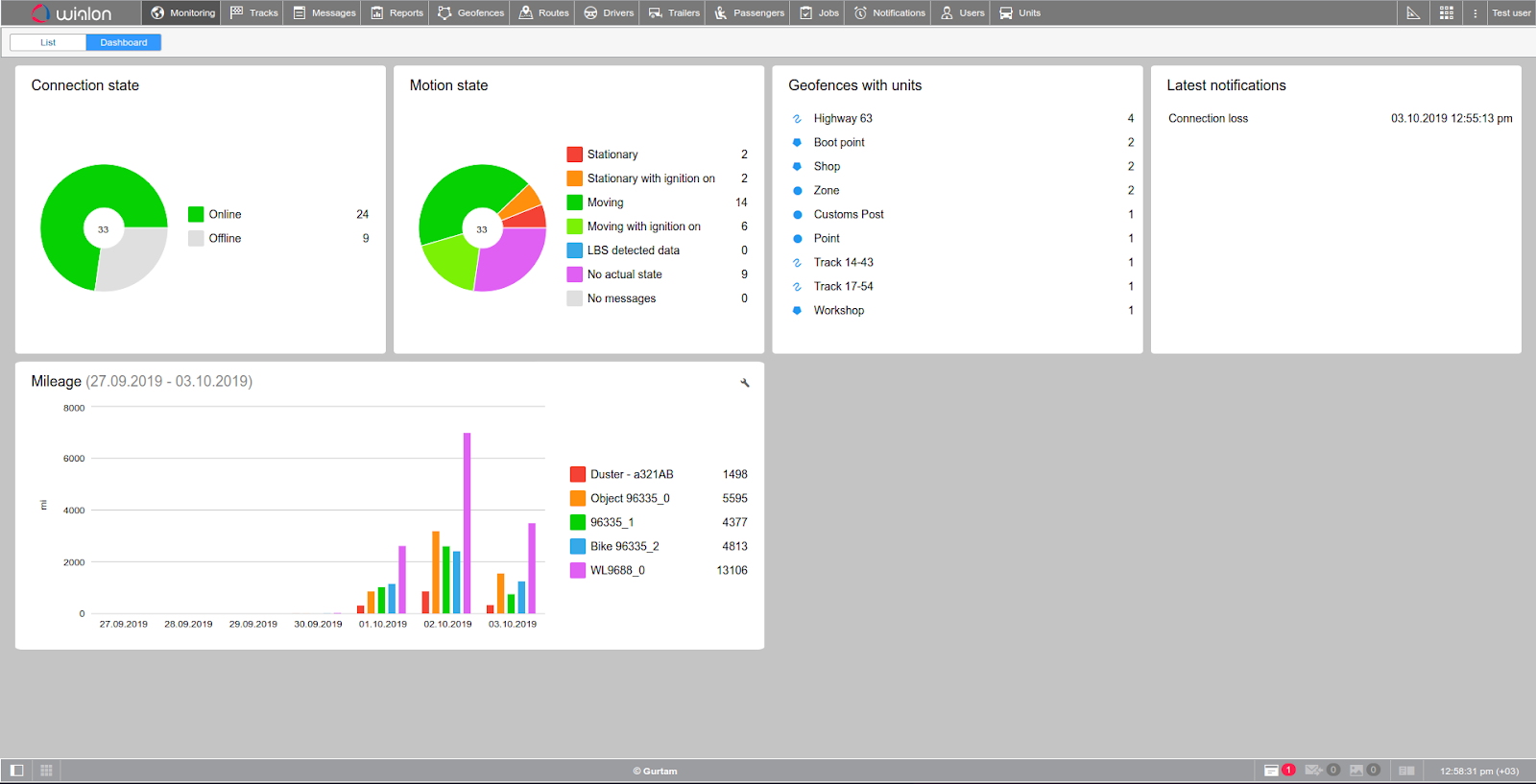Screen dimensions: 1536x784
Task: Switch to the List view toggle
Action: coord(48,42)
